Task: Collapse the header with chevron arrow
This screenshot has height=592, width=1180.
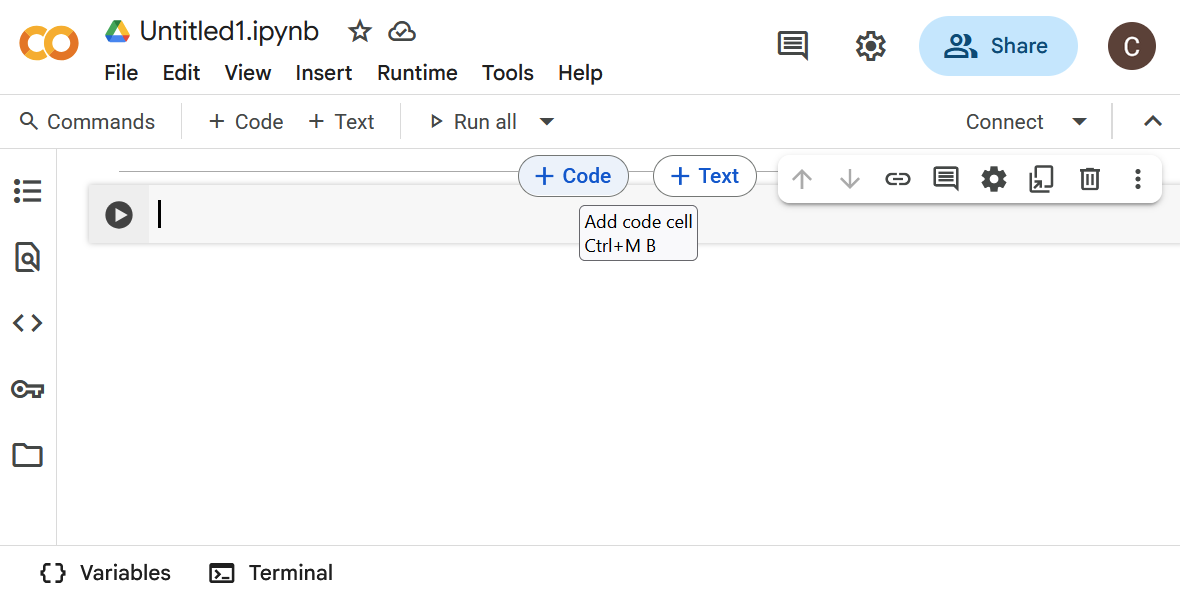Action: pos(1152,121)
